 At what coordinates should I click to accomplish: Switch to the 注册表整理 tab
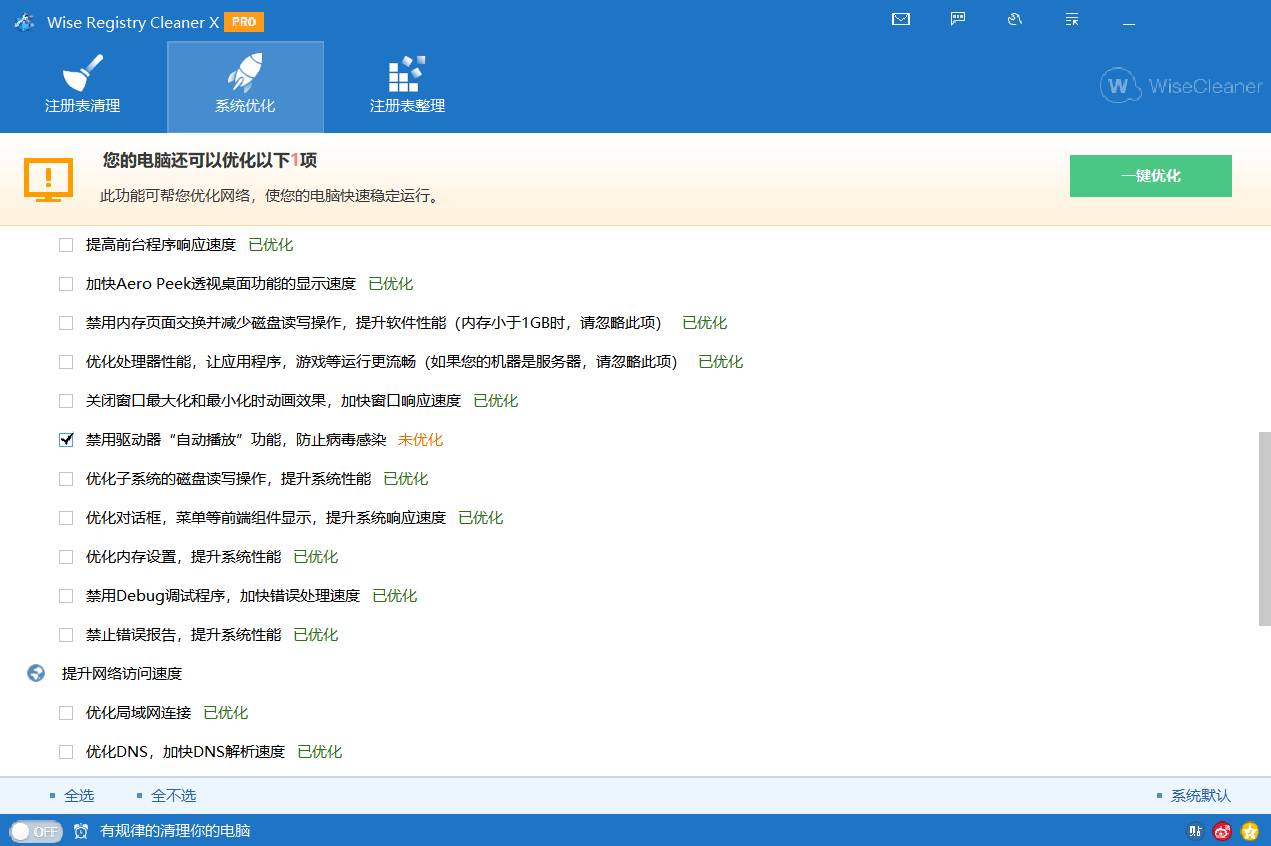coord(406,86)
